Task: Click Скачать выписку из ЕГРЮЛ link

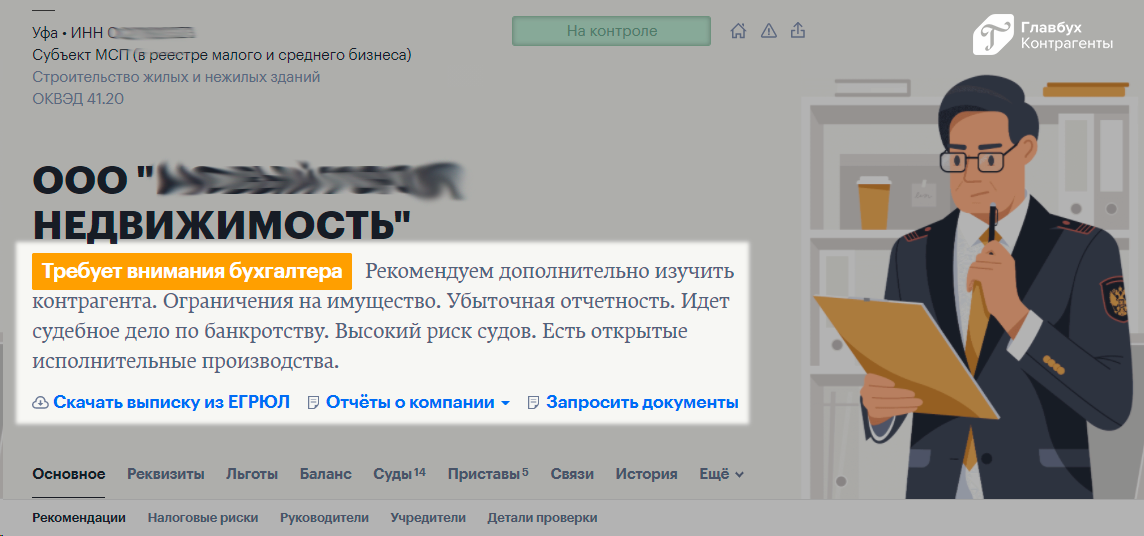Action: pyautogui.click(x=171, y=403)
